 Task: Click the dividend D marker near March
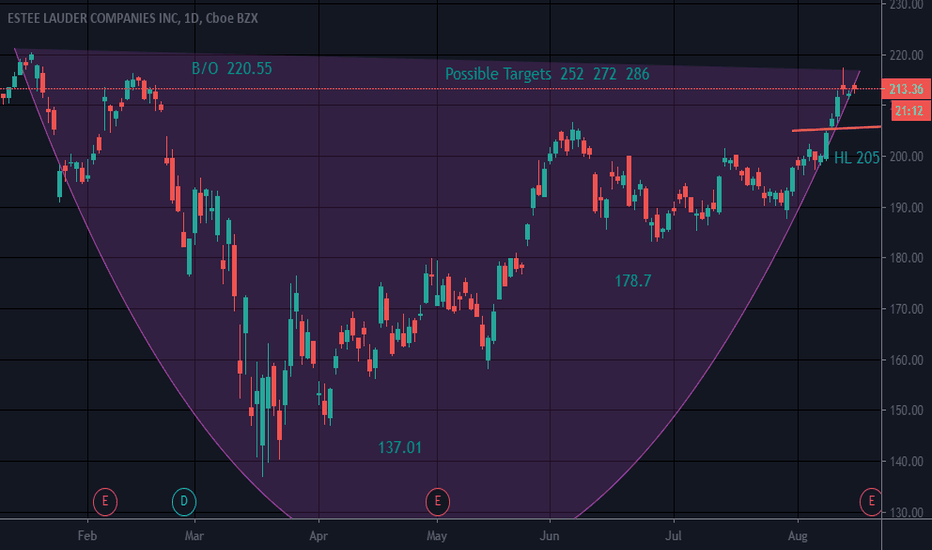pyautogui.click(x=184, y=501)
